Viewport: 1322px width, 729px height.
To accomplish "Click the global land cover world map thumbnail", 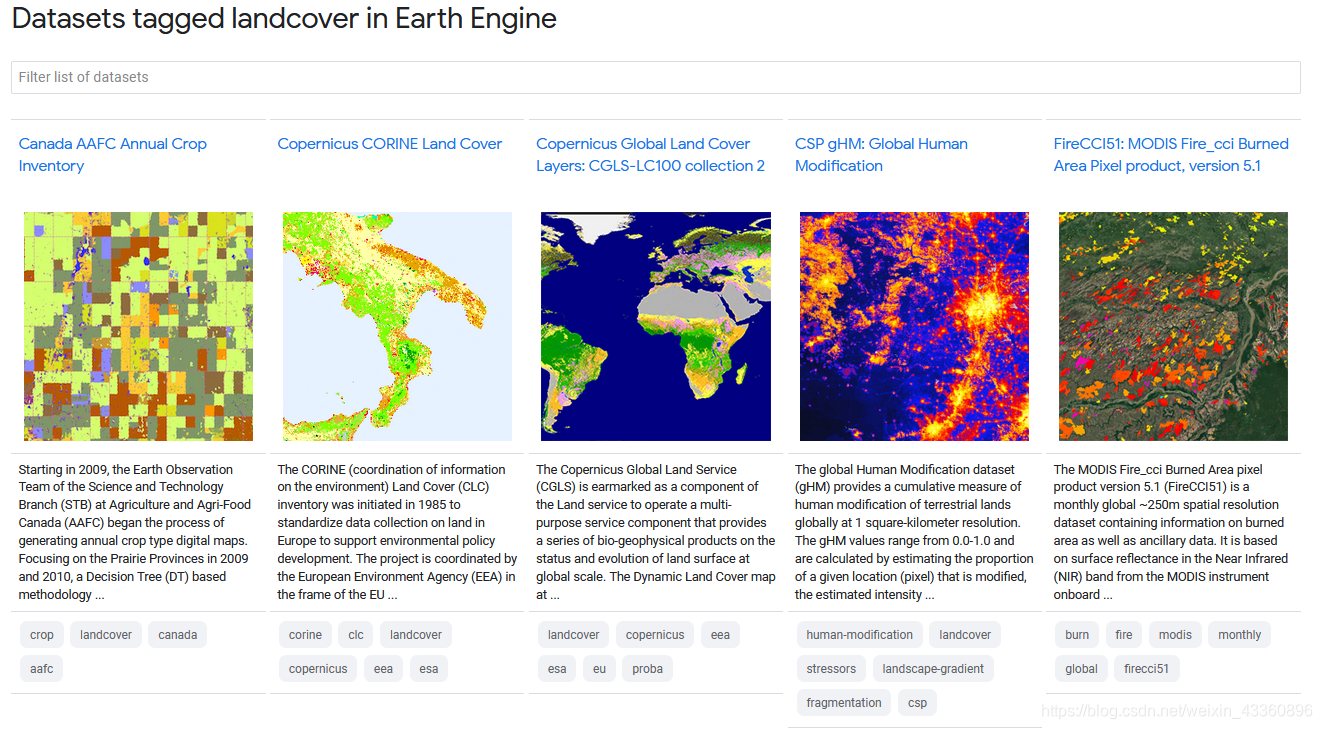I will (x=656, y=326).
